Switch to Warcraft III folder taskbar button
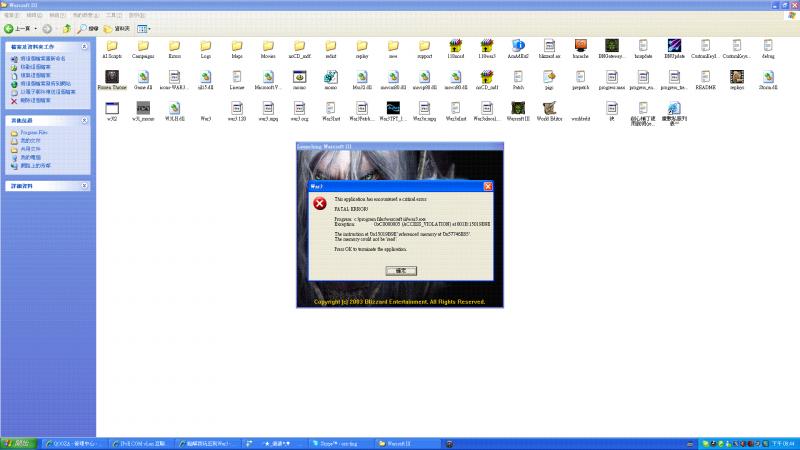Screen dimensions: 800x450 click(408, 444)
